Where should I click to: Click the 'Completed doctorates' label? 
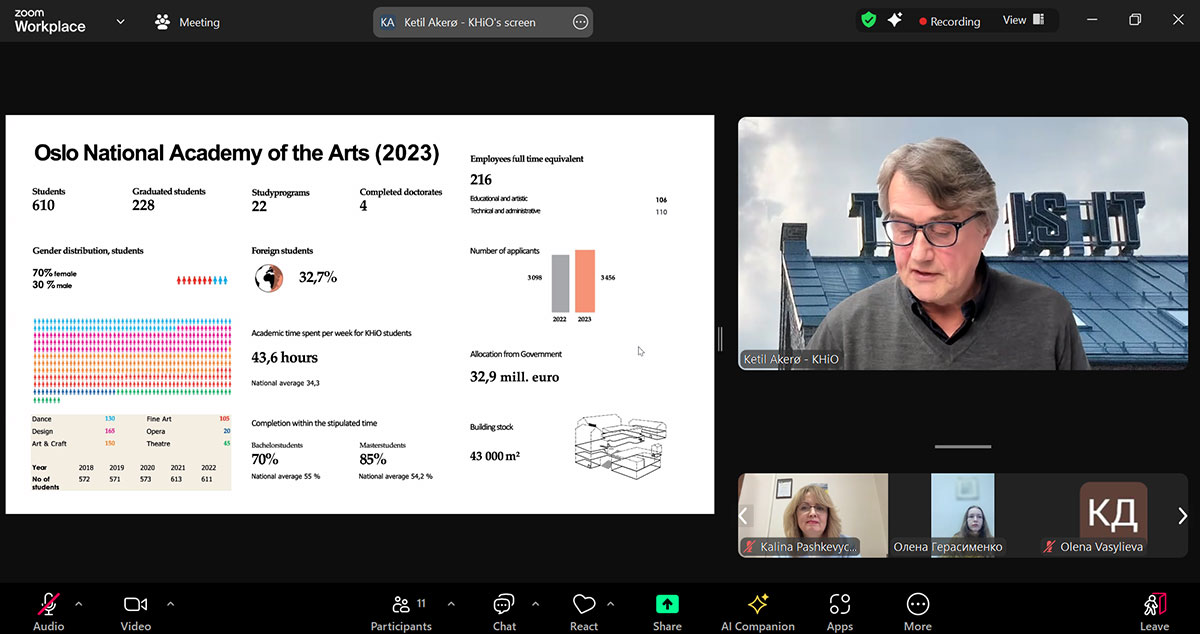pos(401,192)
